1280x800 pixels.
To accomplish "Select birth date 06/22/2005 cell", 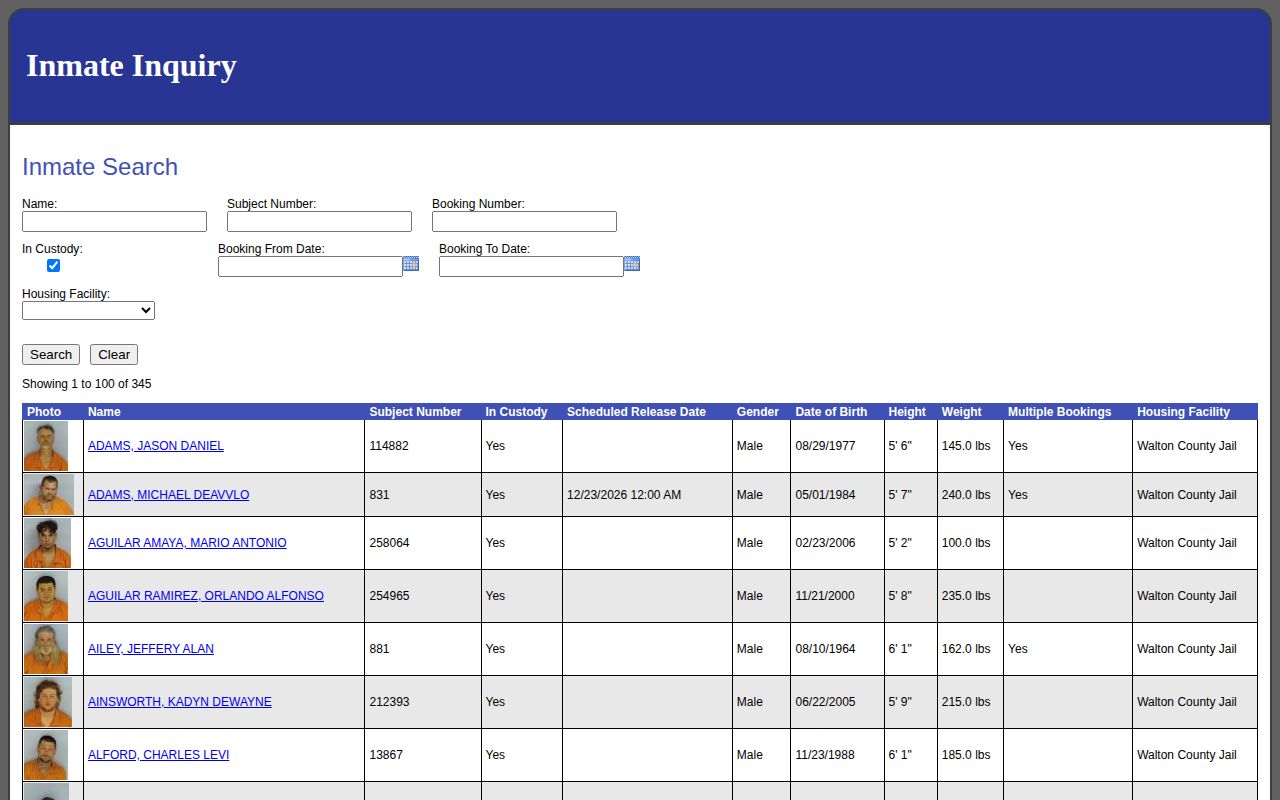I will [x=837, y=702].
